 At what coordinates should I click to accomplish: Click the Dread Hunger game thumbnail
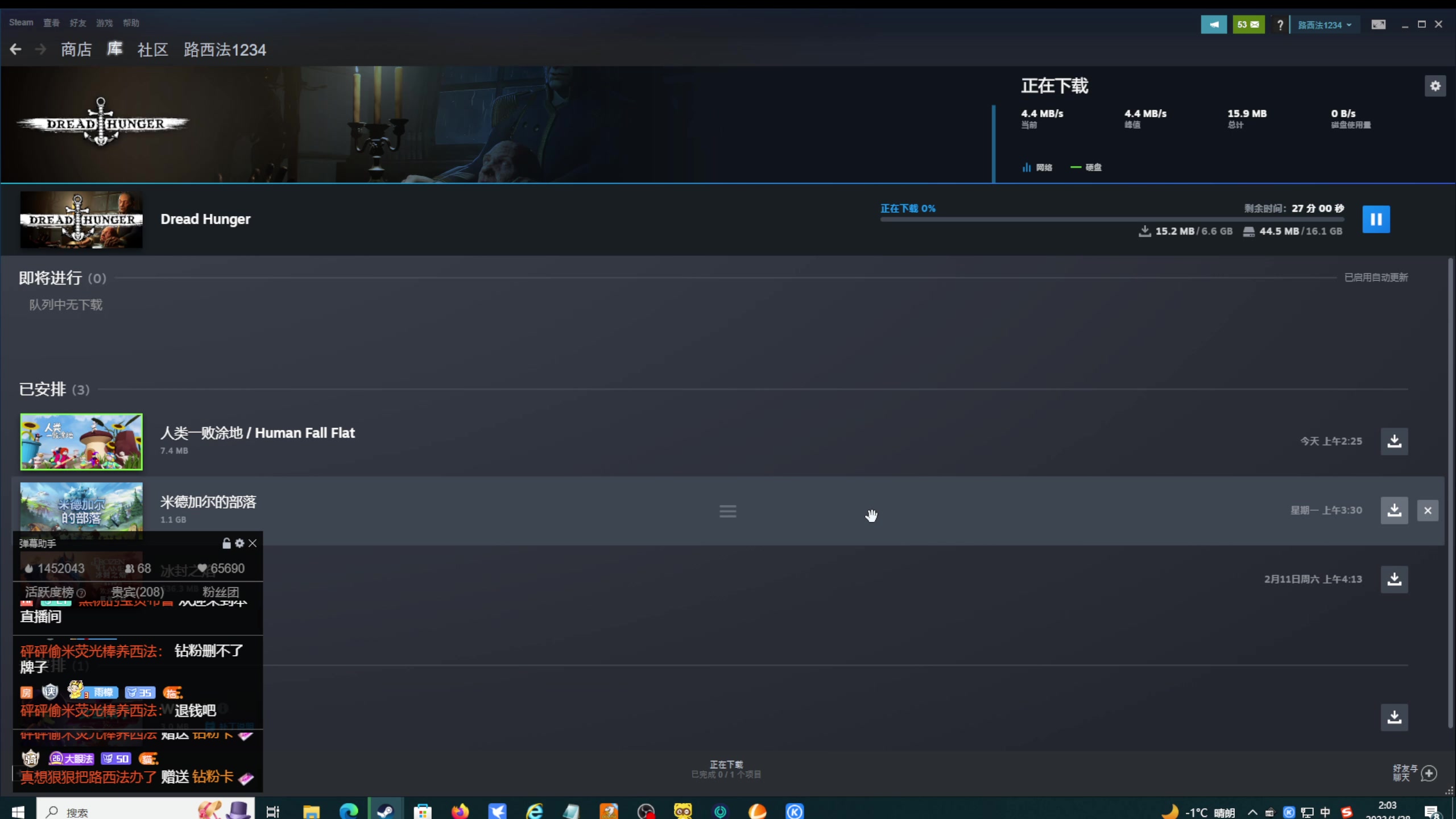81,220
